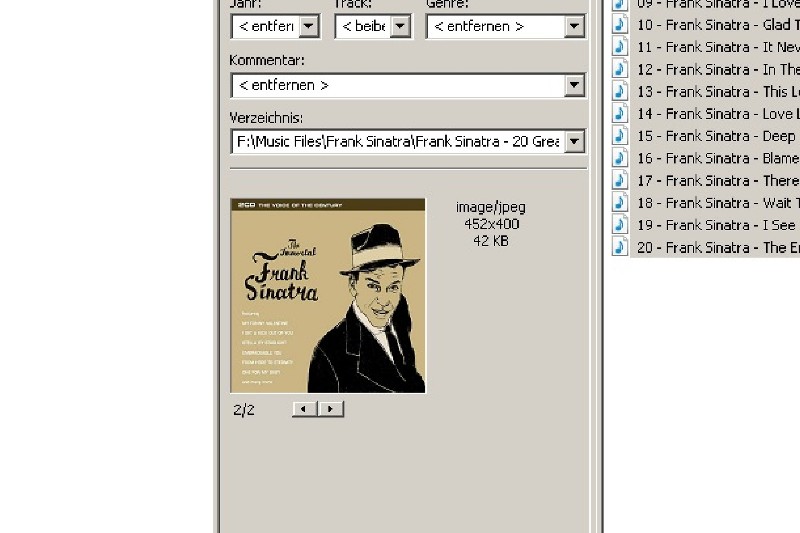Image resolution: width=800 pixels, height=533 pixels.
Task: Show the next cover image
Action: click(331, 409)
